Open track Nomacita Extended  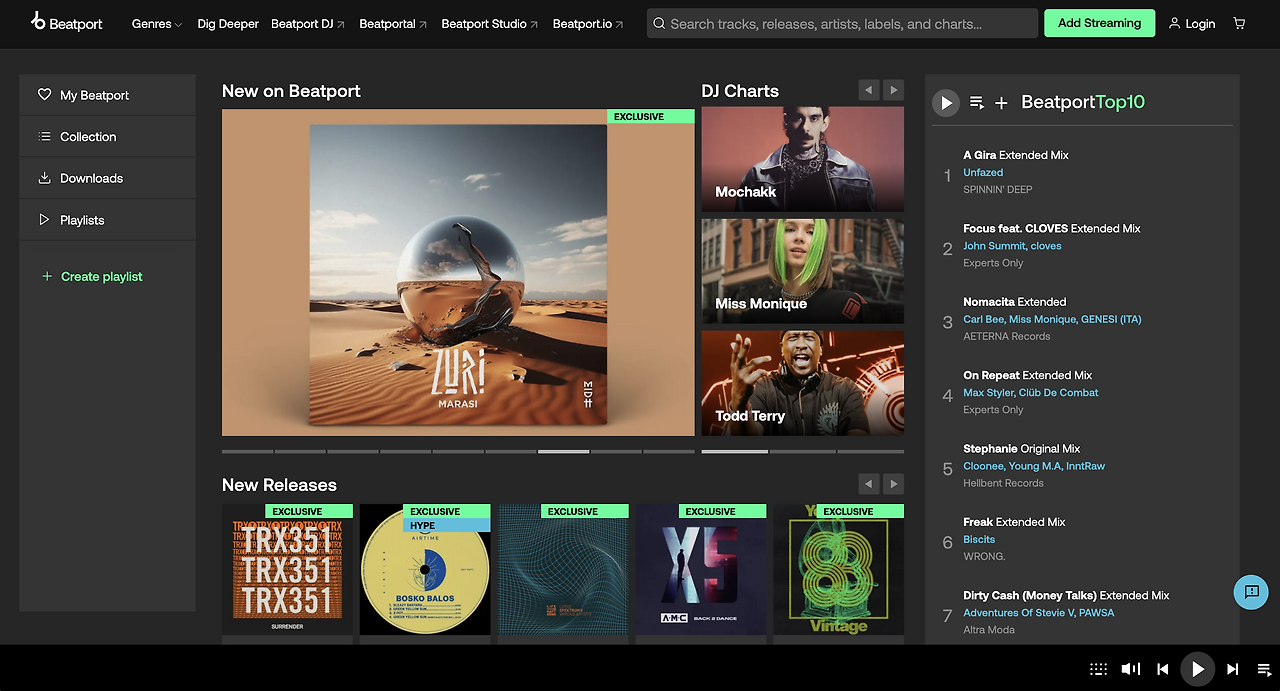pos(1015,301)
